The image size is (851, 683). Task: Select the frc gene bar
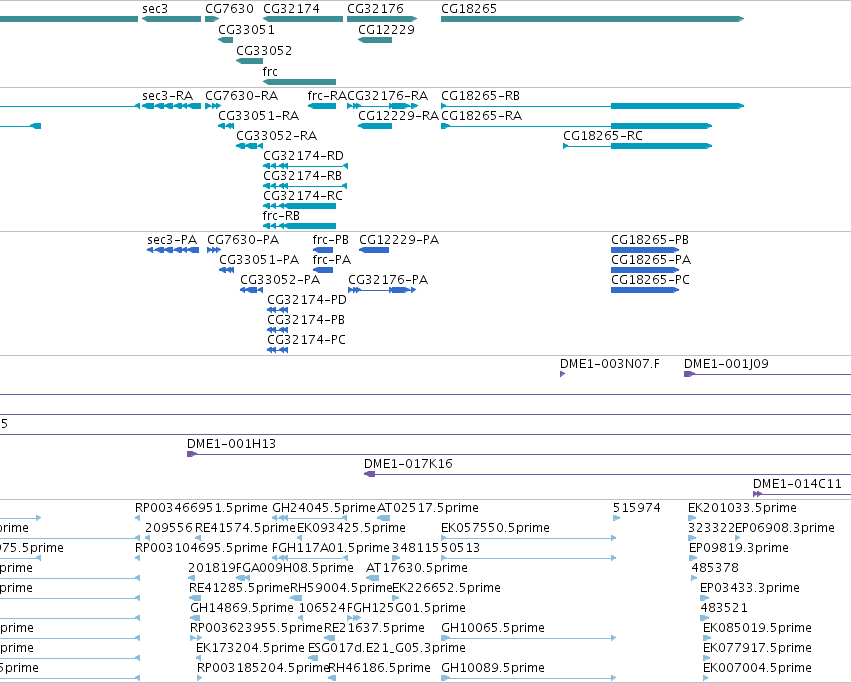299,82
